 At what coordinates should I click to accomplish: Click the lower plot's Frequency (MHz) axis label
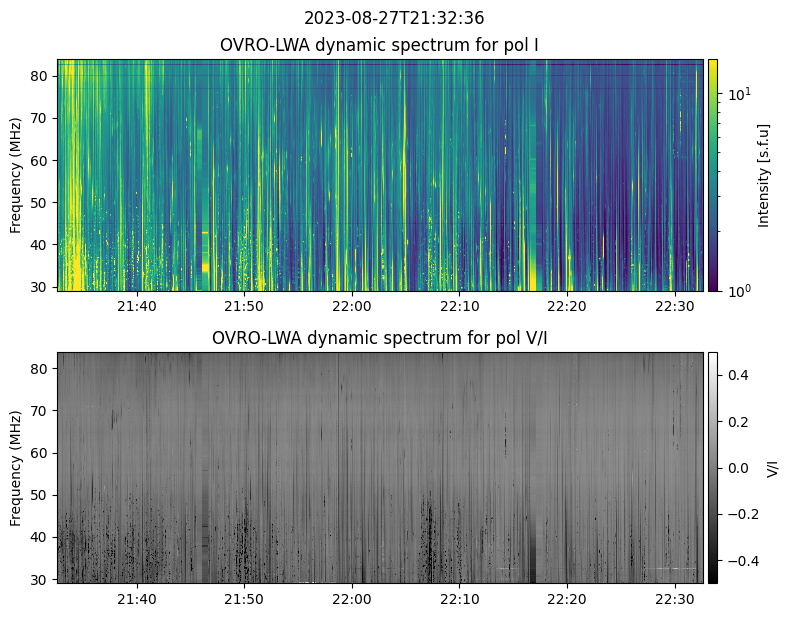pyautogui.click(x=16, y=467)
